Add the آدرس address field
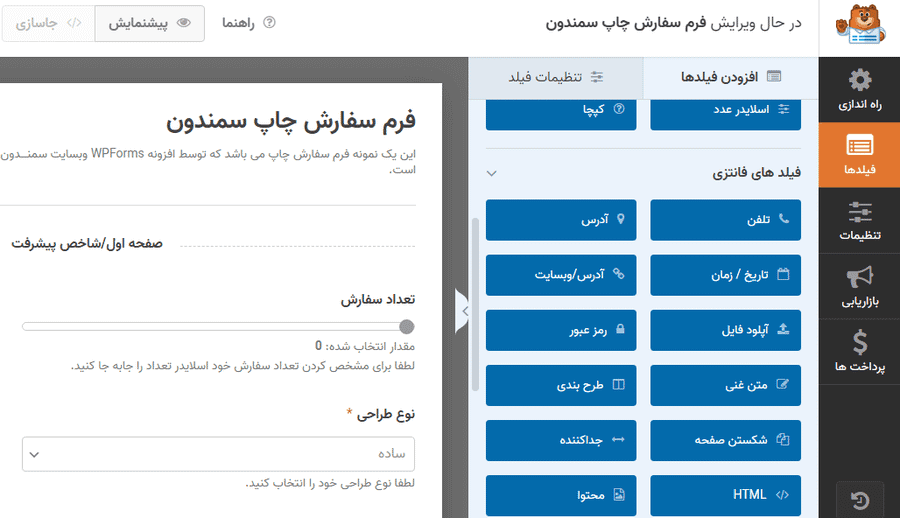This screenshot has height=518, width=900. pyautogui.click(x=561, y=220)
